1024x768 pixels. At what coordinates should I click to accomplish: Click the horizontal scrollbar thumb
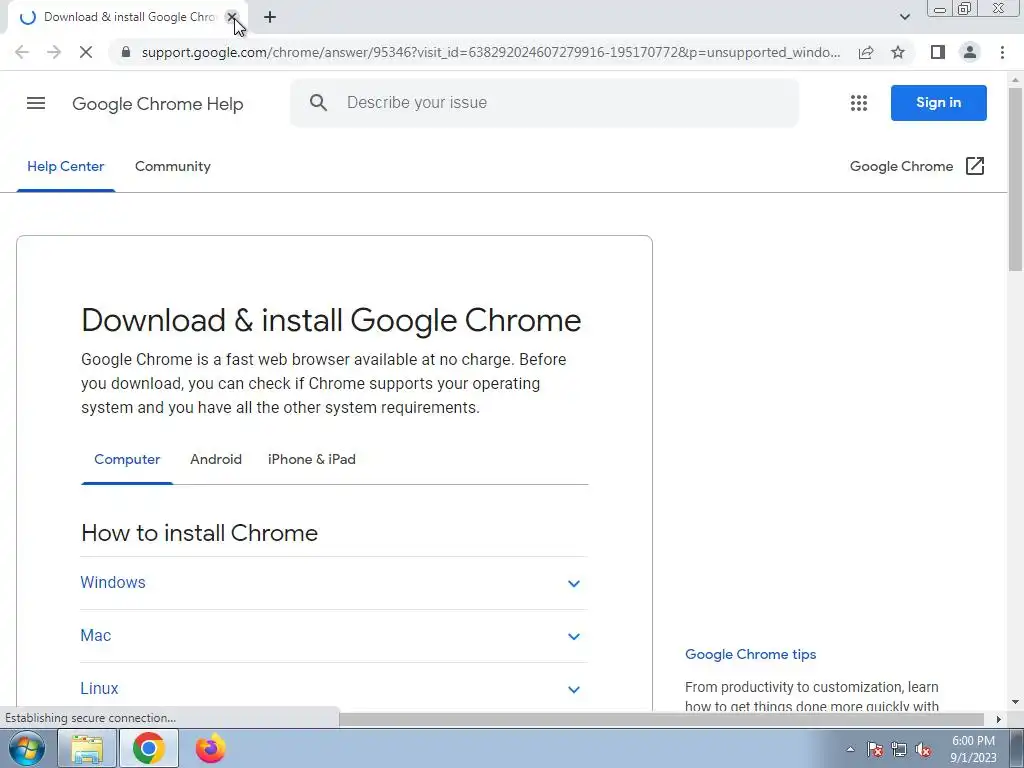coord(662,719)
